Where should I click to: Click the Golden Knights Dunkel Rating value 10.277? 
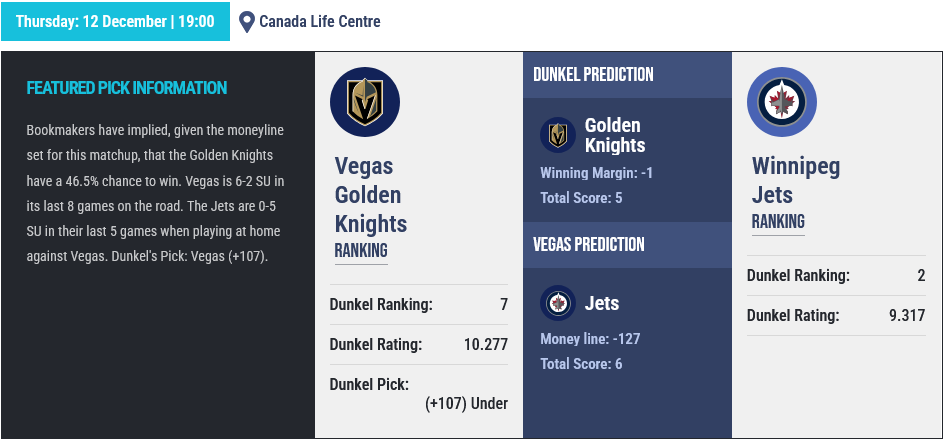click(484, 345)
